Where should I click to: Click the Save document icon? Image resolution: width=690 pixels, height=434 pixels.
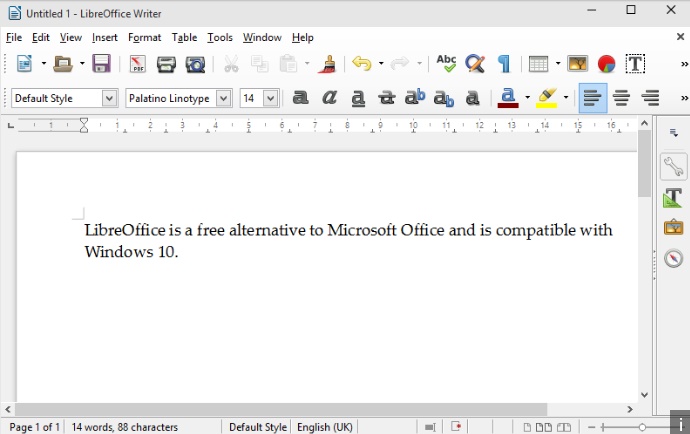tap(101, 64)
